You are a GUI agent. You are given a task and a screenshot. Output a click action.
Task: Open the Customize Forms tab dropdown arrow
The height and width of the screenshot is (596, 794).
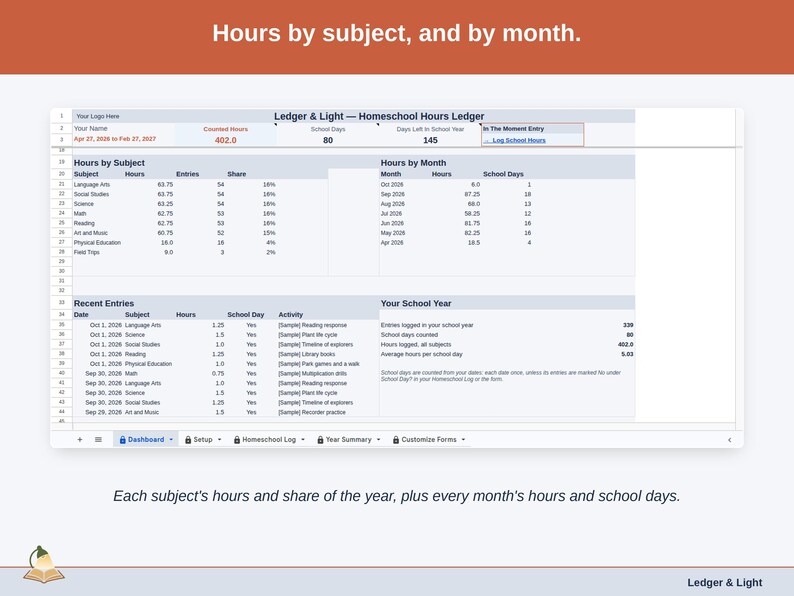463,440
